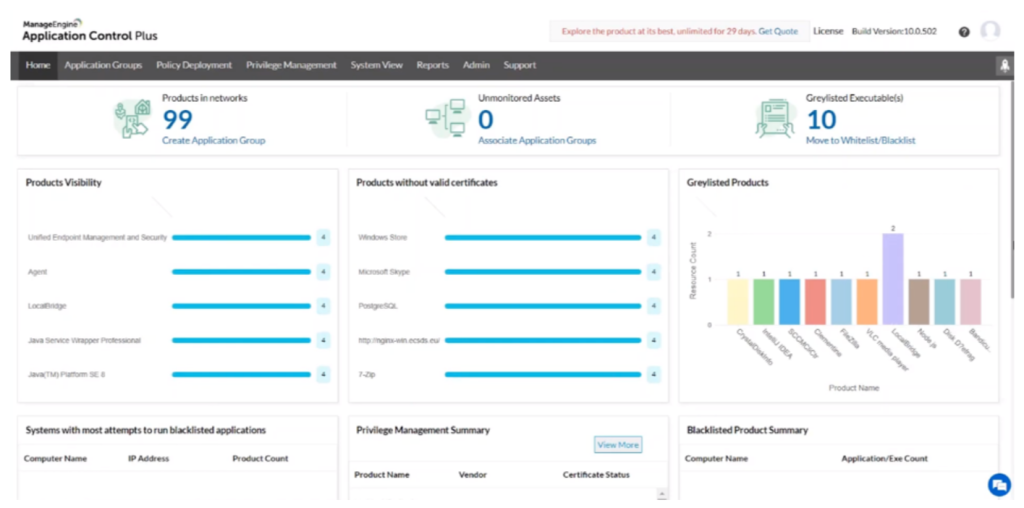
Task: Open the Application Groups menu
Action: tap(103, 65)
